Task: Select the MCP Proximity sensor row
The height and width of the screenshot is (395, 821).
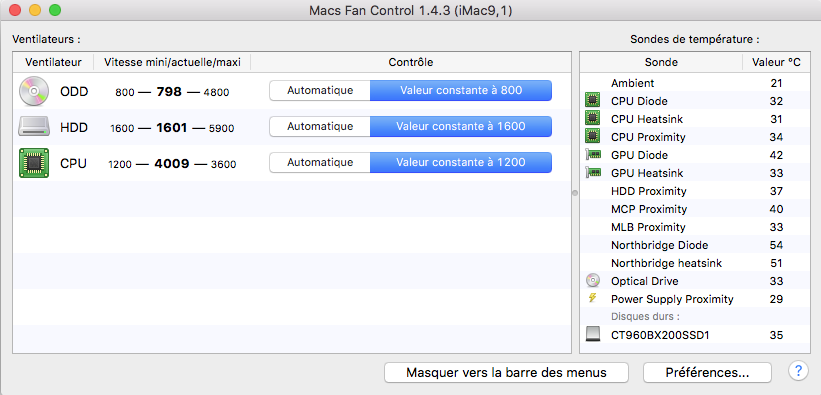Action: click(x=695, y=209)
